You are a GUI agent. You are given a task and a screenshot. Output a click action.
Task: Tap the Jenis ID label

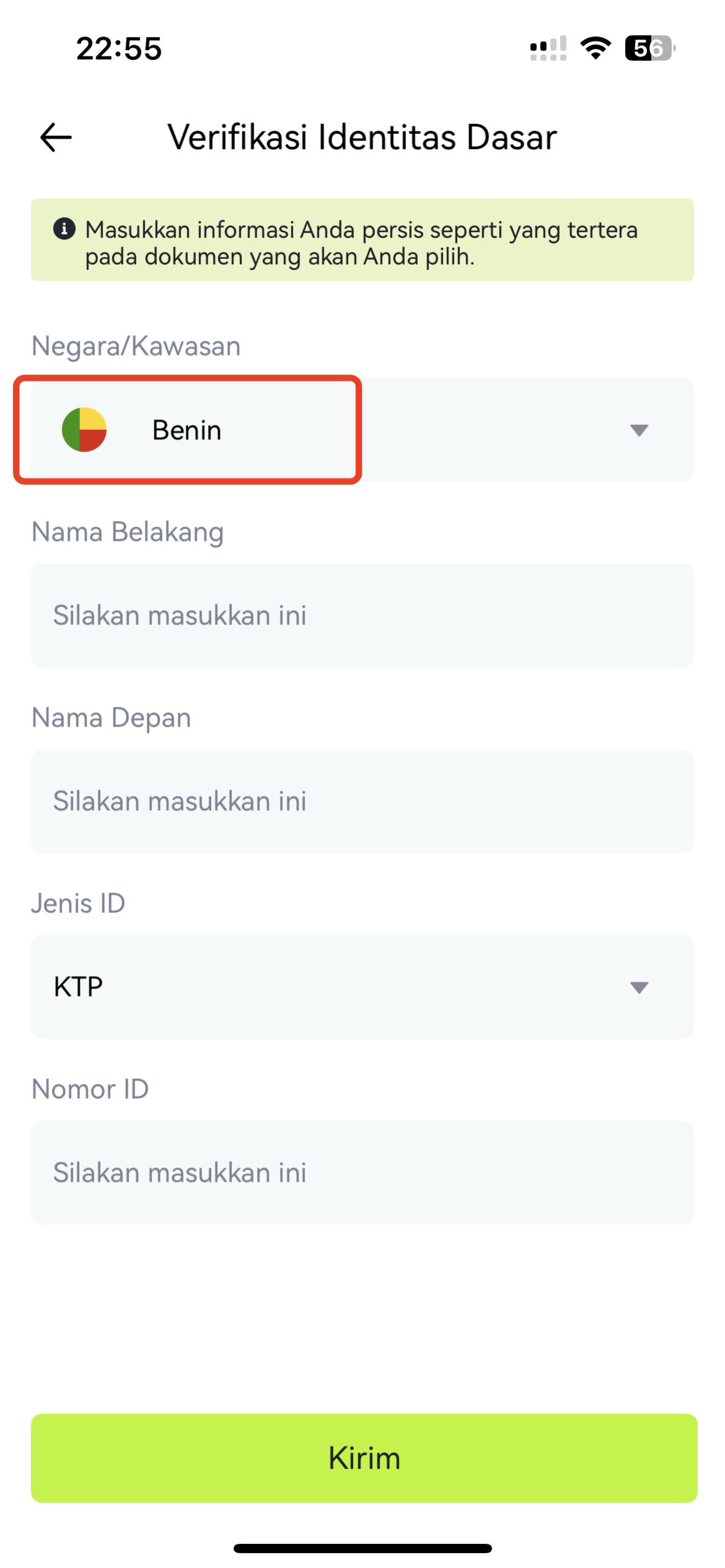(78, 903)
